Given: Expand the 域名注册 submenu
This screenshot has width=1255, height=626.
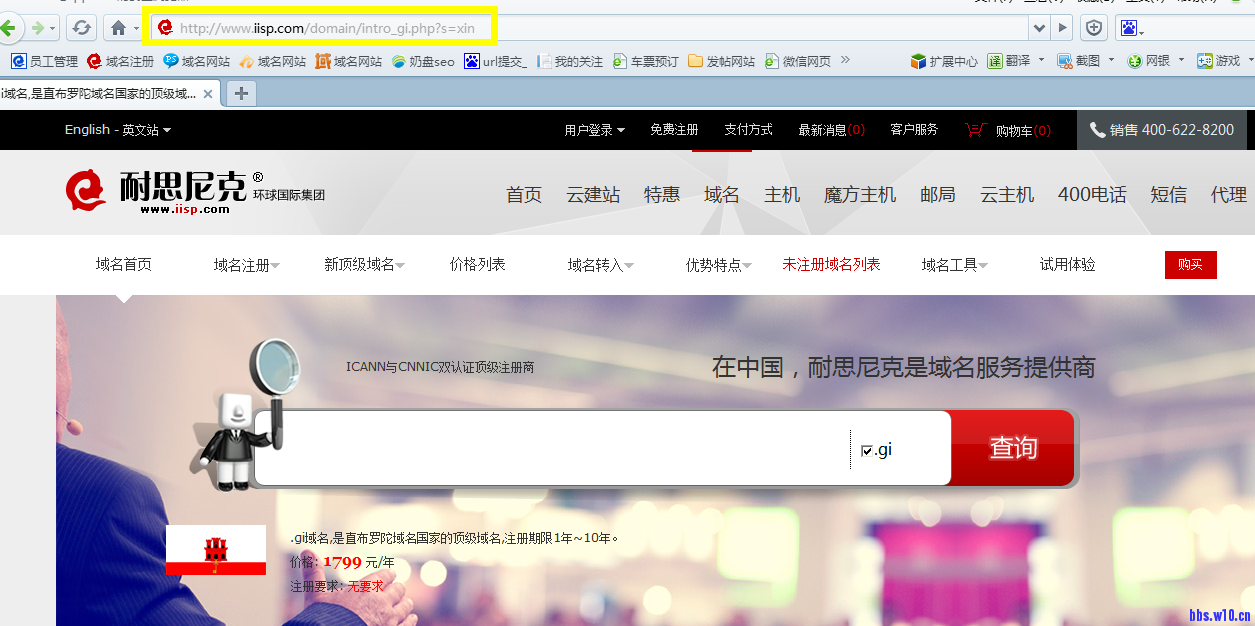Looking at the screenshot, I should (x=246, y=265).
